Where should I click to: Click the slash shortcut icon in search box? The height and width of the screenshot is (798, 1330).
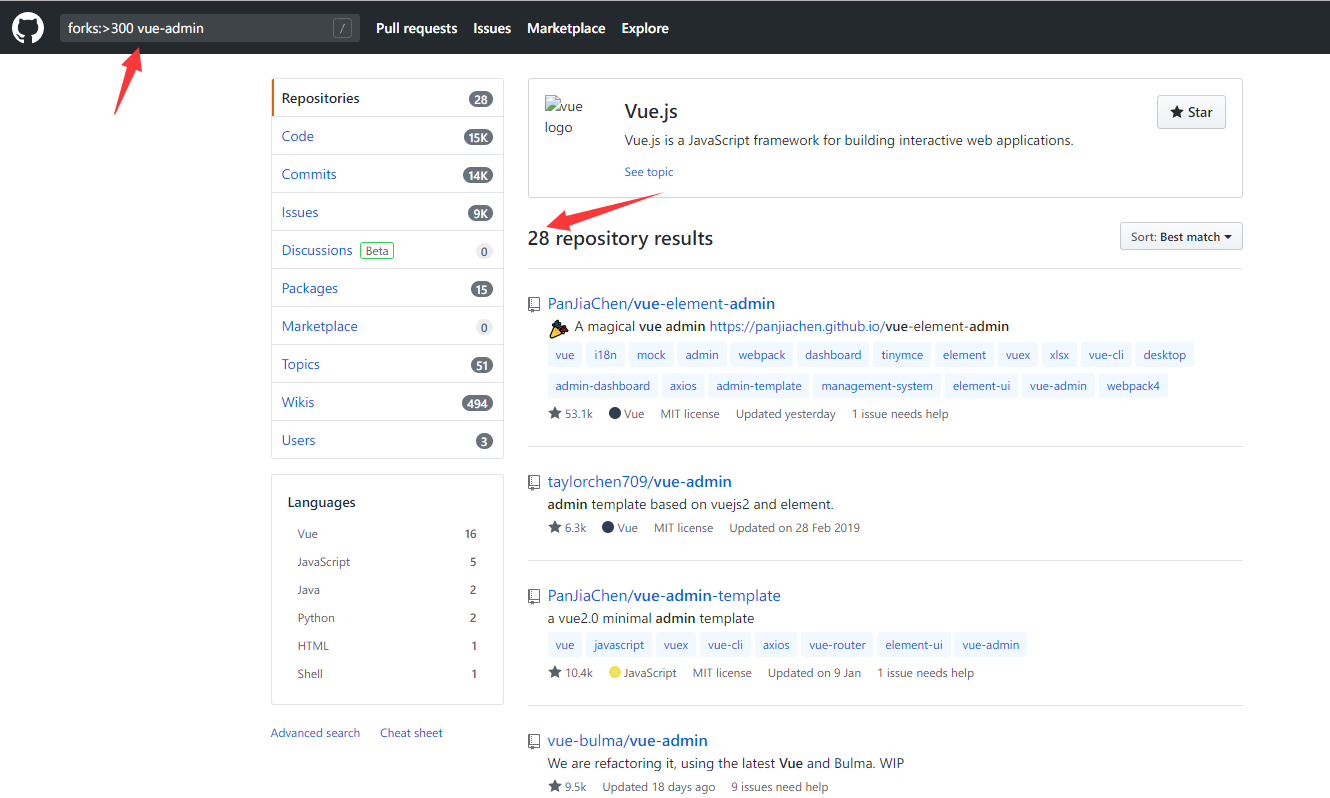tap(343, 29)
